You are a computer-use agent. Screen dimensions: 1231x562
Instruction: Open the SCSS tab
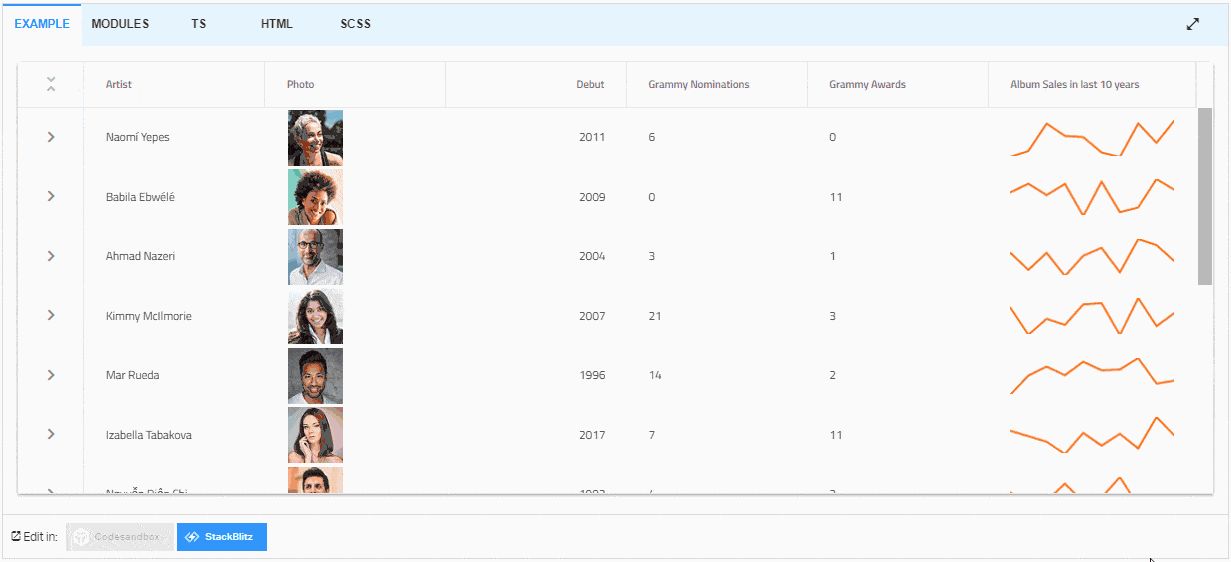click(x=355, y=24)
